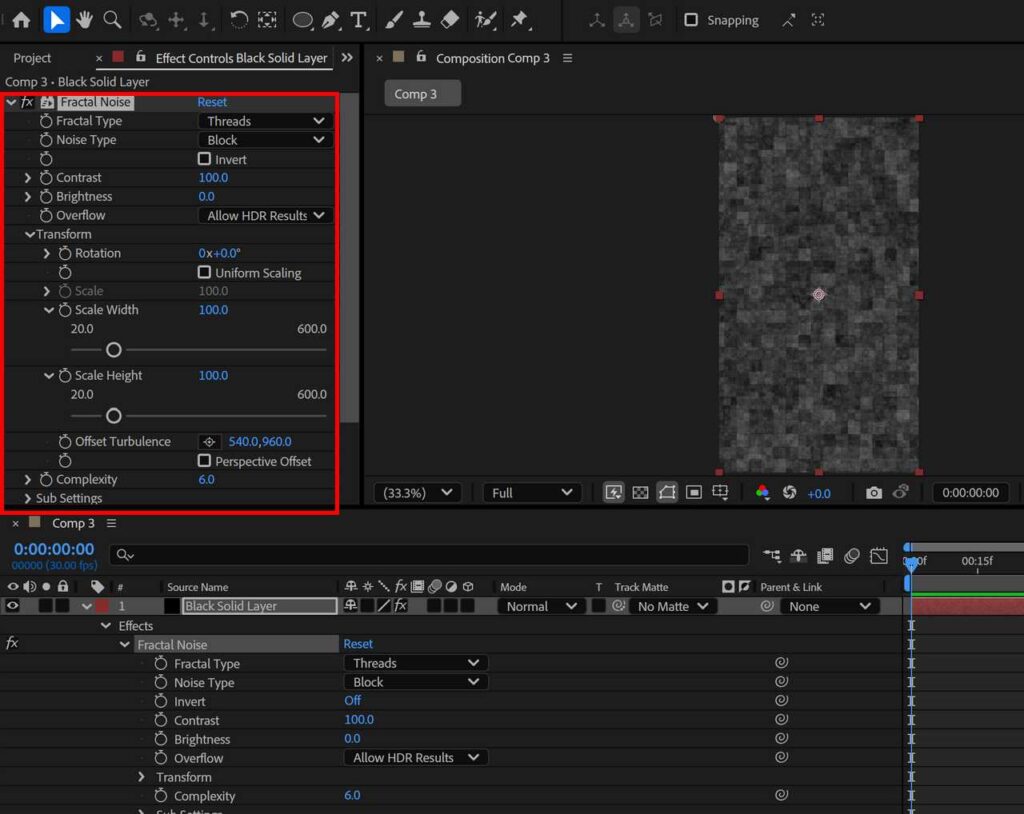Click Offset Turbulence point picker crosshair
Viewport: 1024px width, 814px height.
coord(209,442)
